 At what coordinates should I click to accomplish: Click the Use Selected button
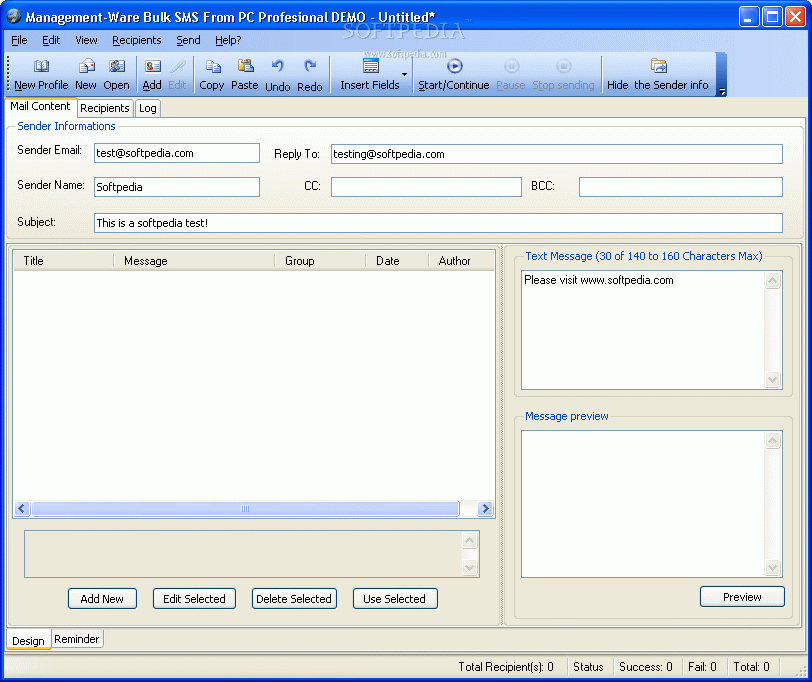tap(395, 599)
